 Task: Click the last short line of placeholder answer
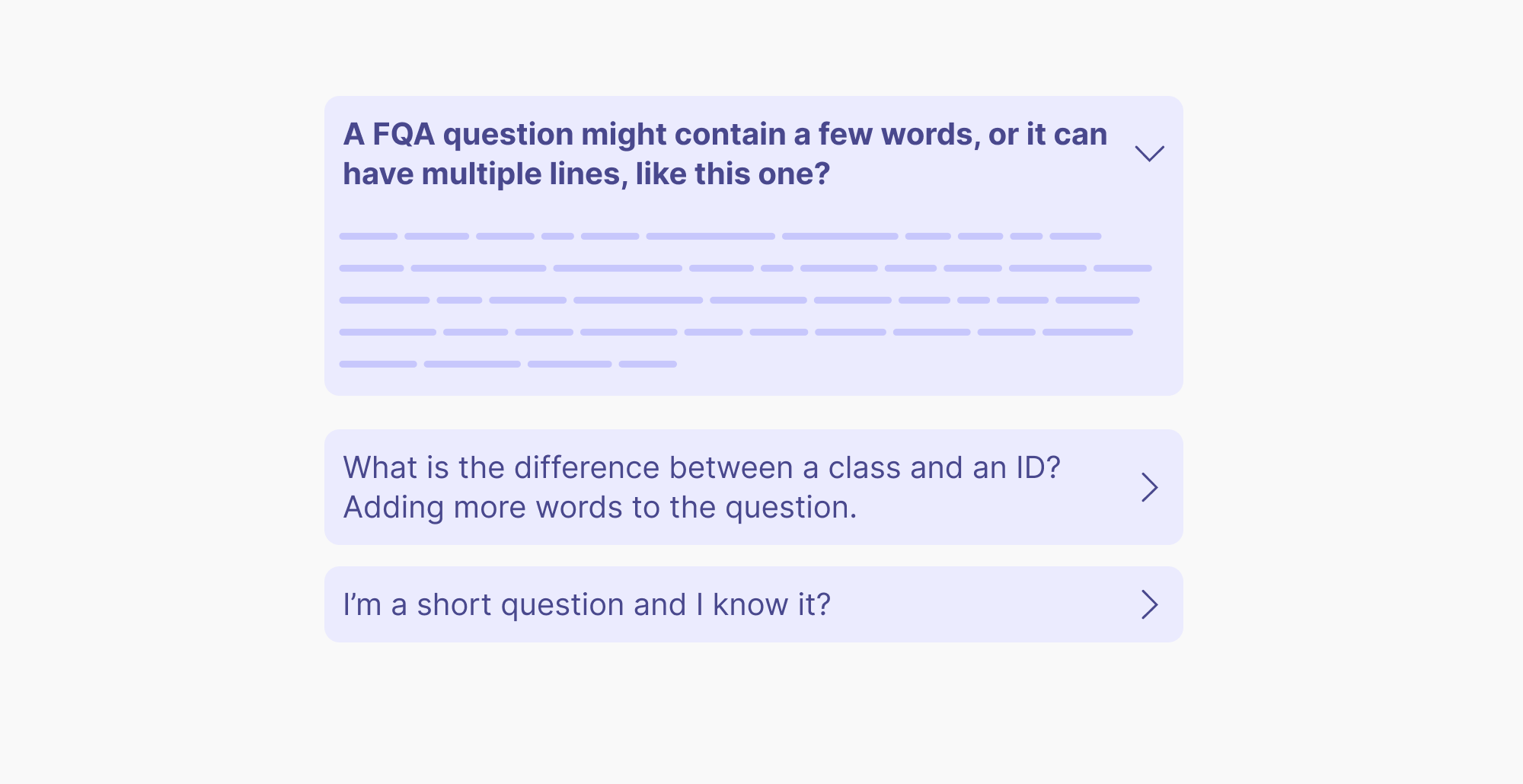(508, 364)
